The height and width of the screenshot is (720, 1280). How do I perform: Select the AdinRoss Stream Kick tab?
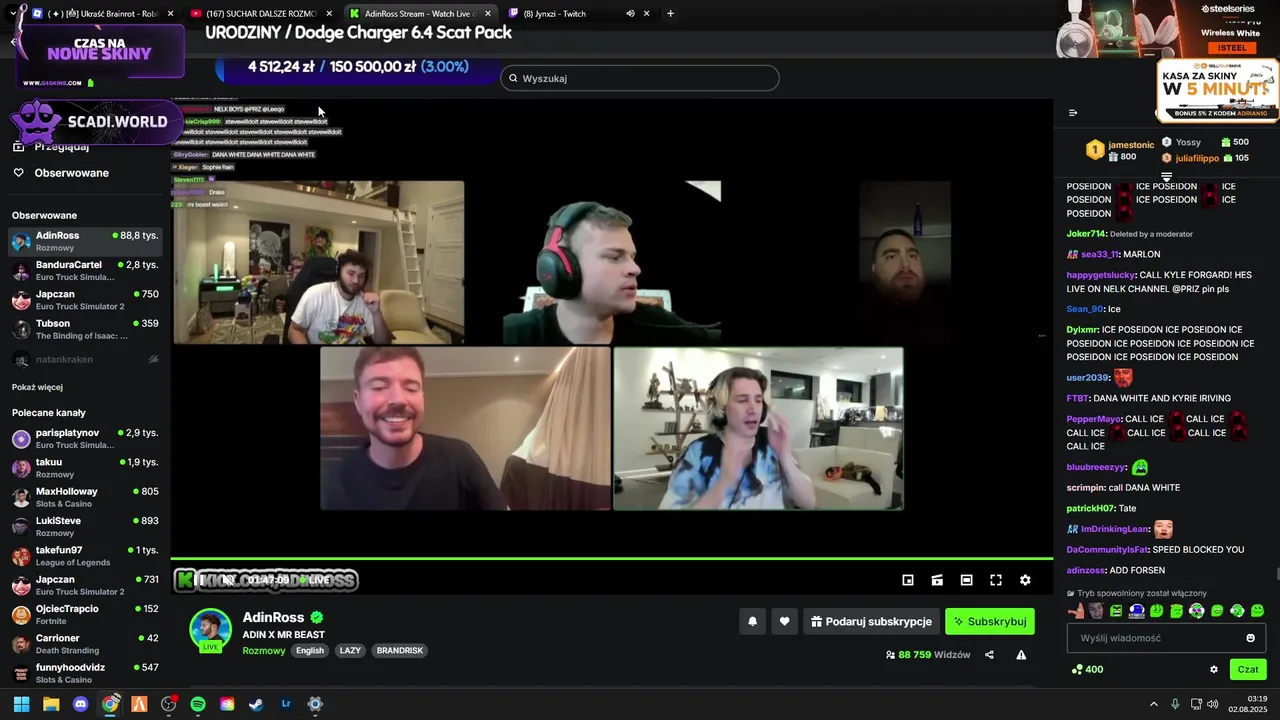(419, 13)
